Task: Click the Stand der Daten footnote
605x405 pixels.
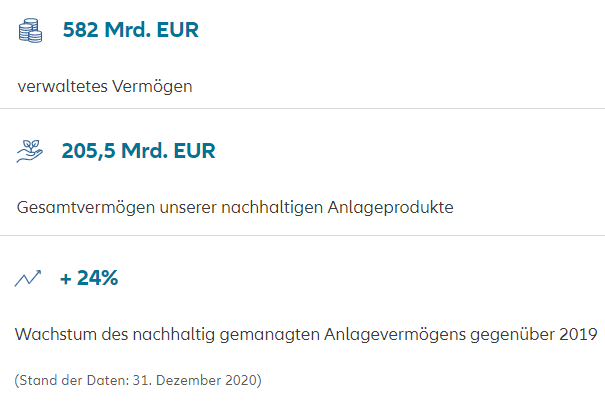Action: [x=138, y=380]
